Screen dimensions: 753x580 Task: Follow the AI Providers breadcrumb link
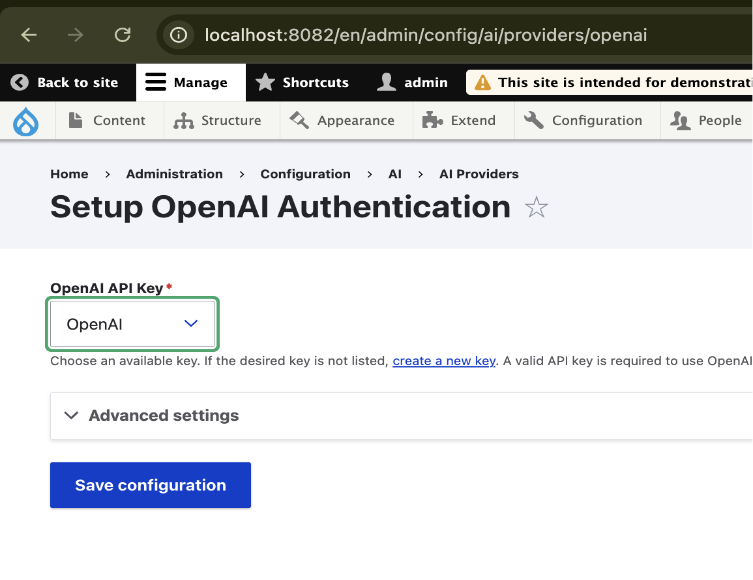click(x=479, y=174)
